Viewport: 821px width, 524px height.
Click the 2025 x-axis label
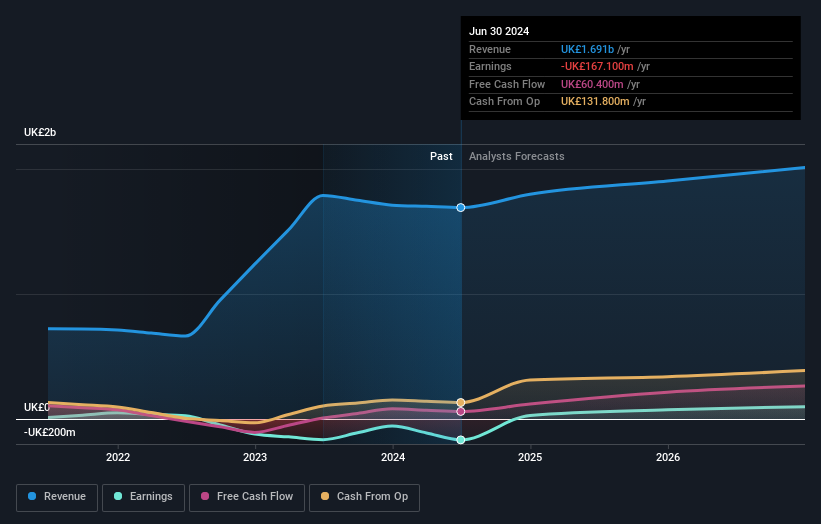(x=530, y=457)
